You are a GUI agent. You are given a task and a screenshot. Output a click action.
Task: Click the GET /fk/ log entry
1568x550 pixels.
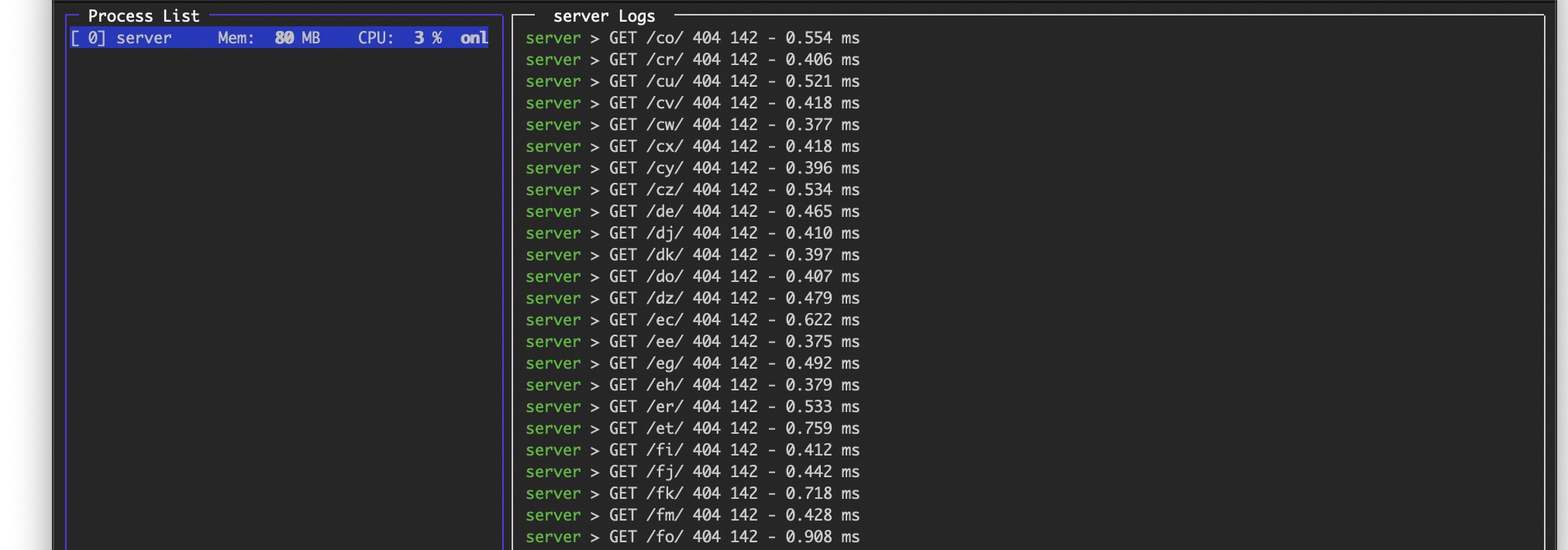coord(692,493)
